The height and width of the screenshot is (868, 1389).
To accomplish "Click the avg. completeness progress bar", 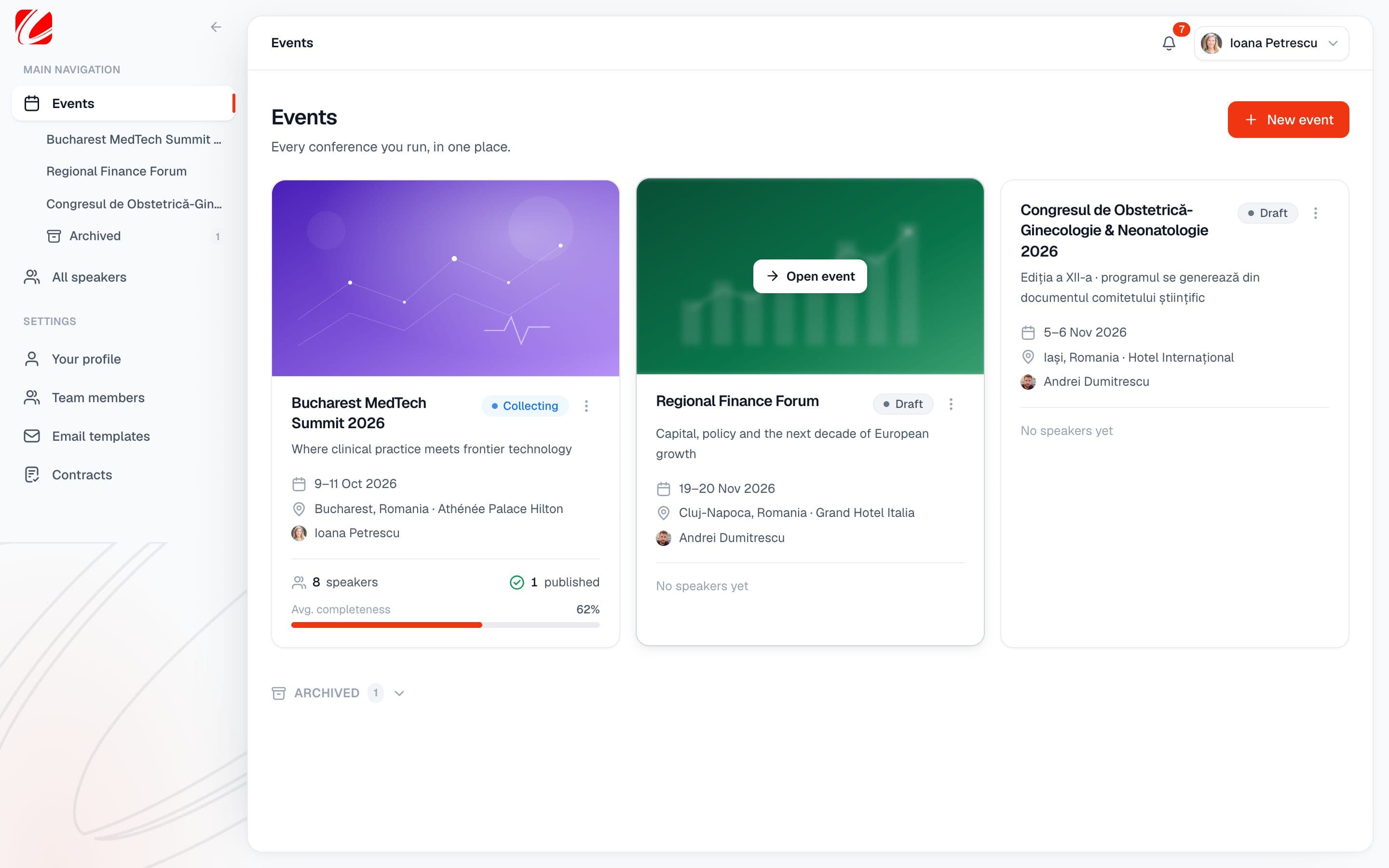I will tap(446, 625).
